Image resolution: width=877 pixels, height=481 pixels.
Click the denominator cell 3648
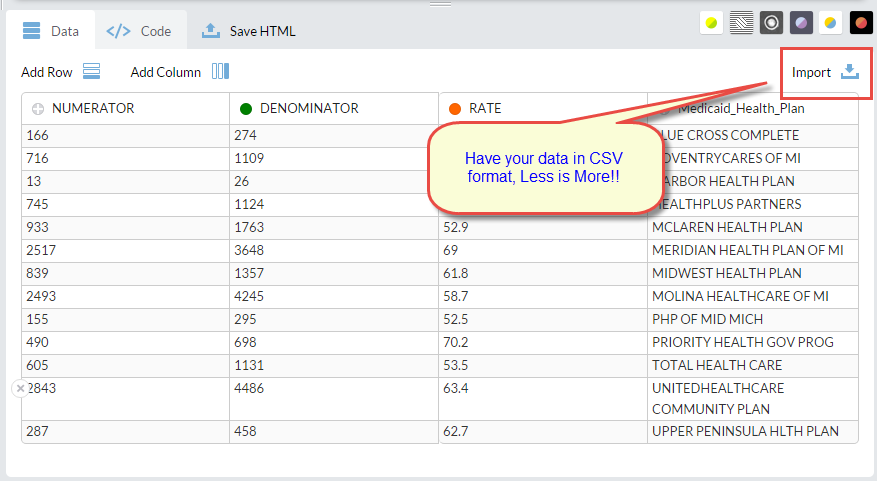(x=334, y=251)
